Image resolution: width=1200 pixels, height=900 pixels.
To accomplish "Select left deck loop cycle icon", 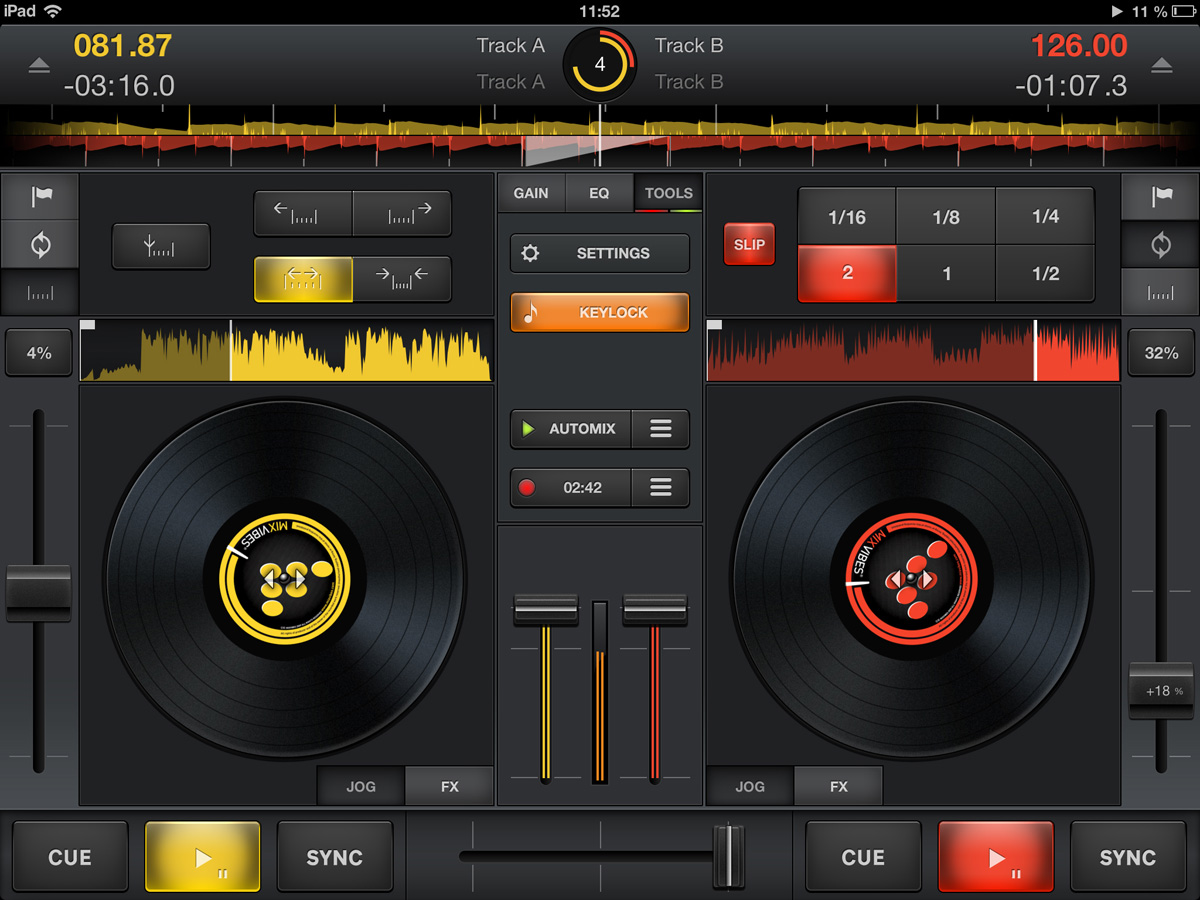I will click(x=40, y=245).
